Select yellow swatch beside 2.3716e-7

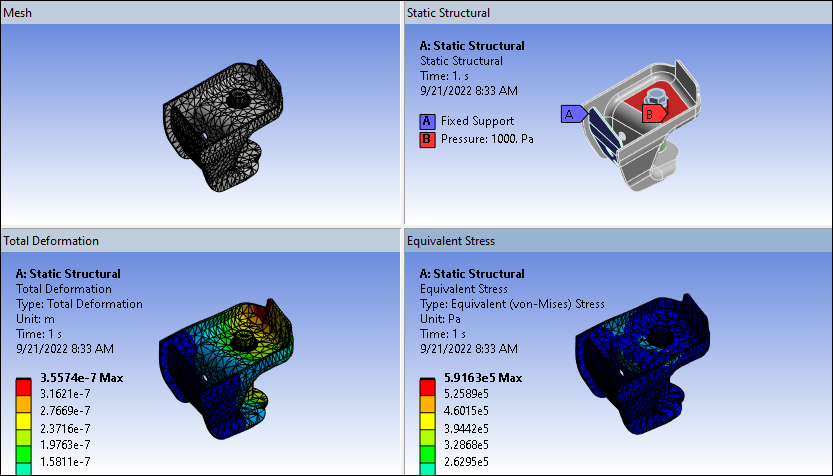pos(23,422)
